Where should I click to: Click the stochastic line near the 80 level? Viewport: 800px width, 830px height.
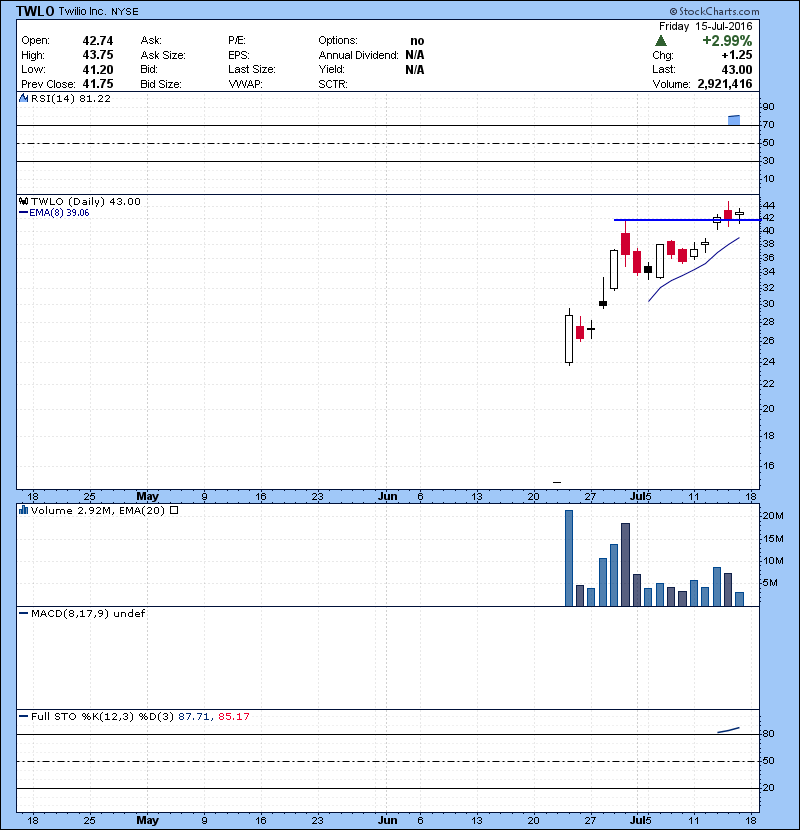[x=729, y=730]
